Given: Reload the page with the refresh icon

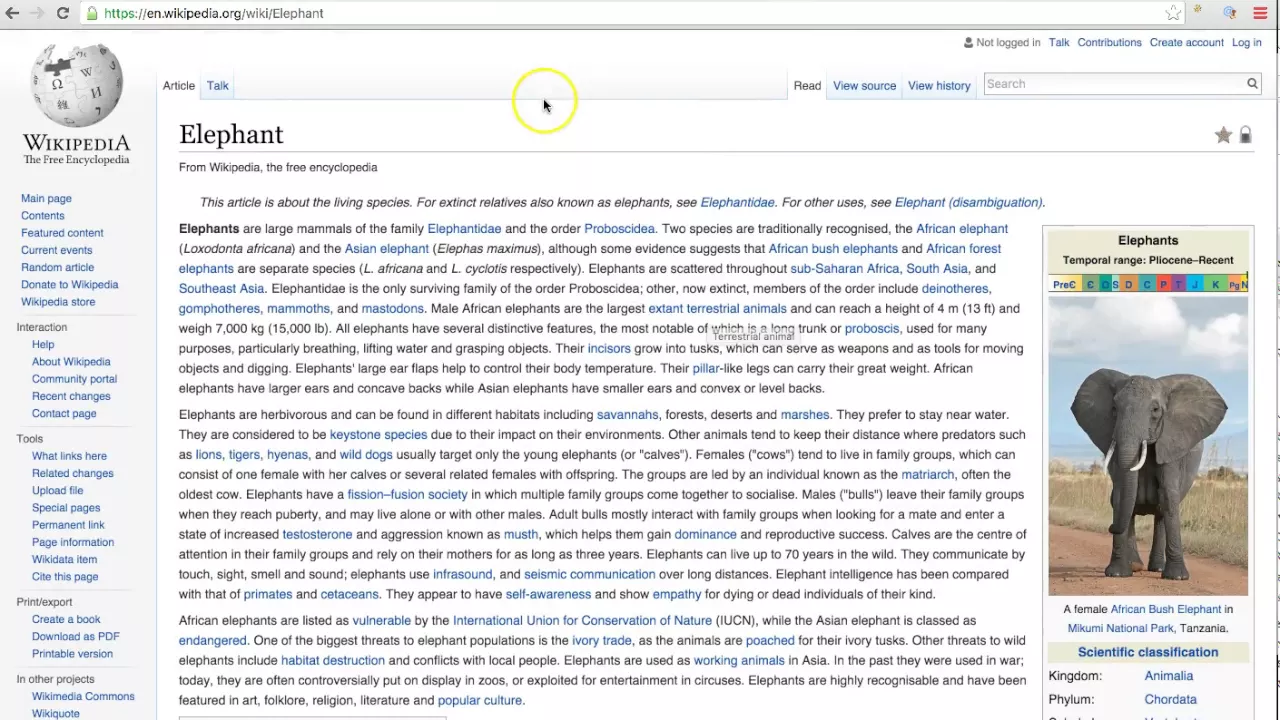Looking at the screenshot, I should coord(62,13).
